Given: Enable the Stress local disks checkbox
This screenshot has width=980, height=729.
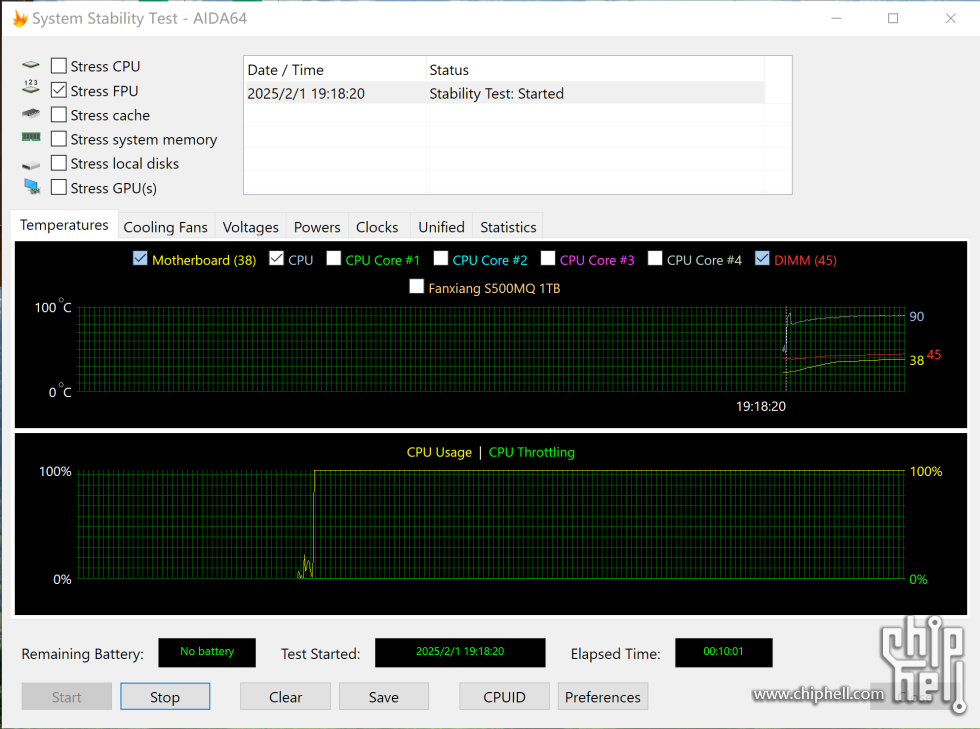Looking at the screenshot, I should pos(59,163).
